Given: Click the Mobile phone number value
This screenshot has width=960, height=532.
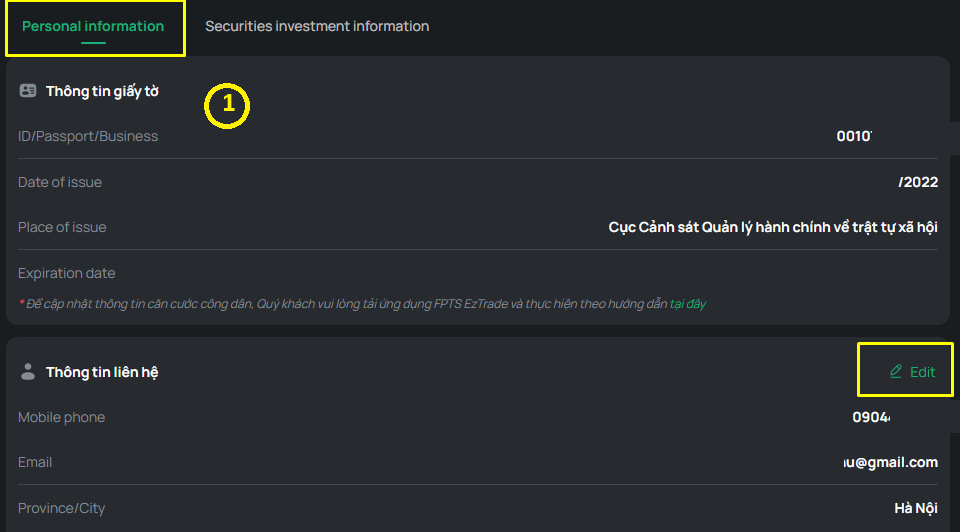Looking at the screenshot, I should (871, 417).
